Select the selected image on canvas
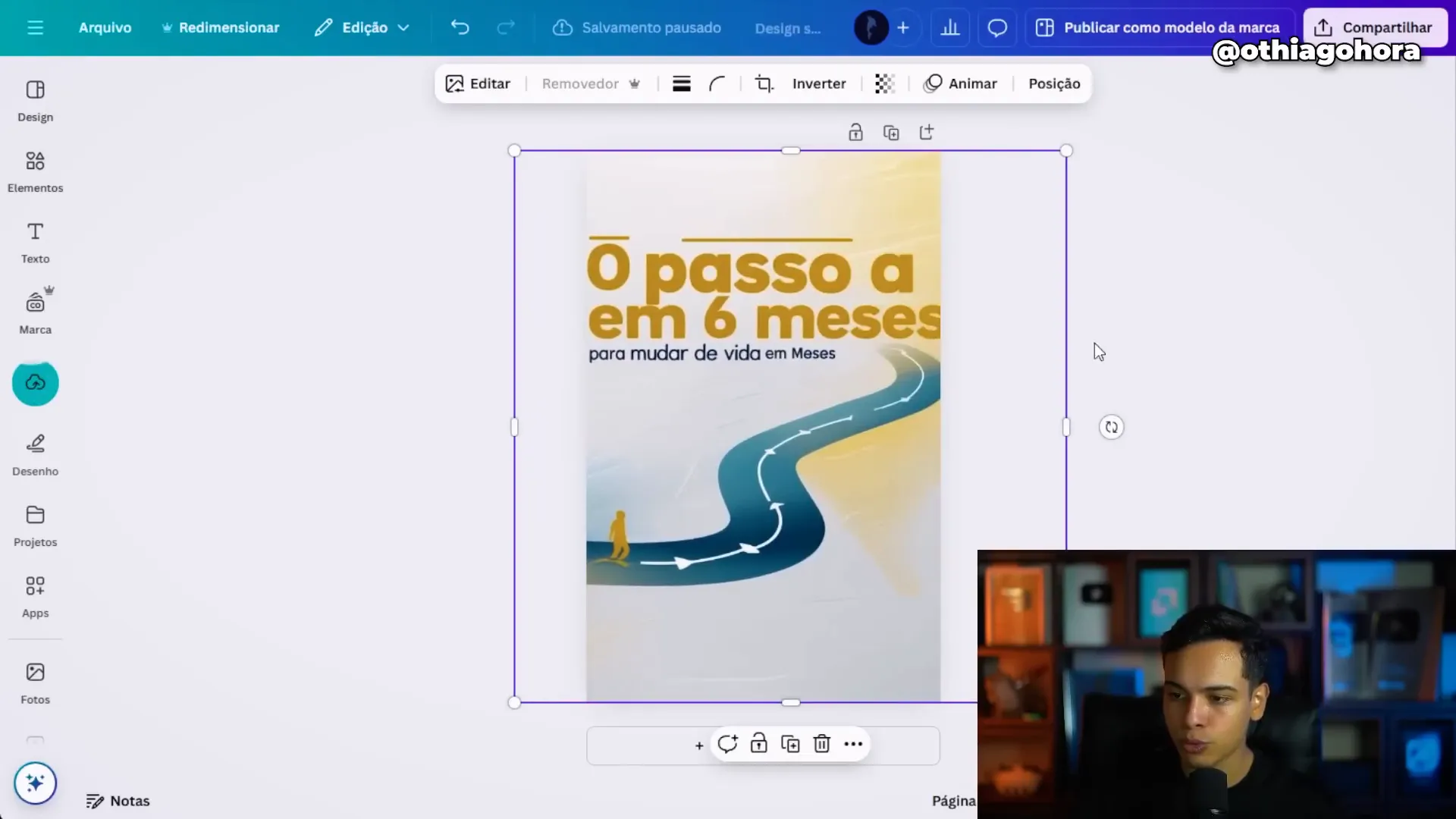 coord(790,426)
